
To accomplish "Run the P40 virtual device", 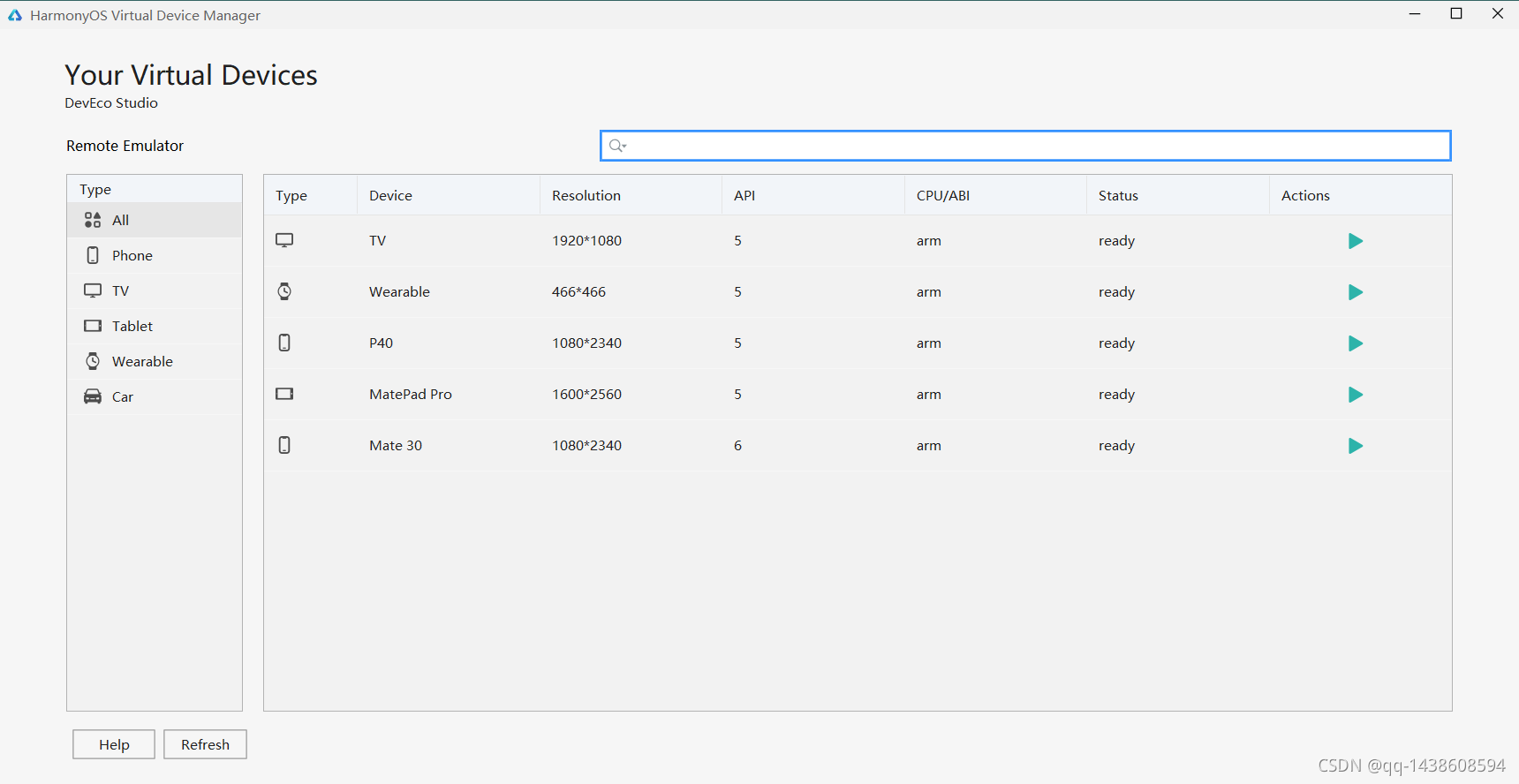I will 1356,343.
